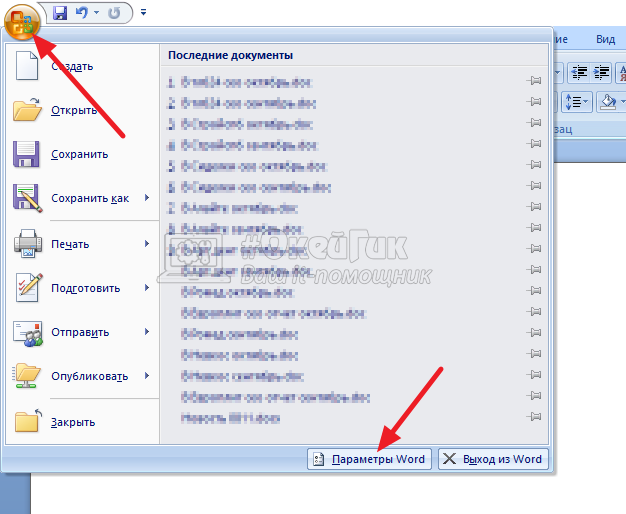Expand the Сохранить как submenu arrow
Screen dimensions: 626x514
[147, 198]
